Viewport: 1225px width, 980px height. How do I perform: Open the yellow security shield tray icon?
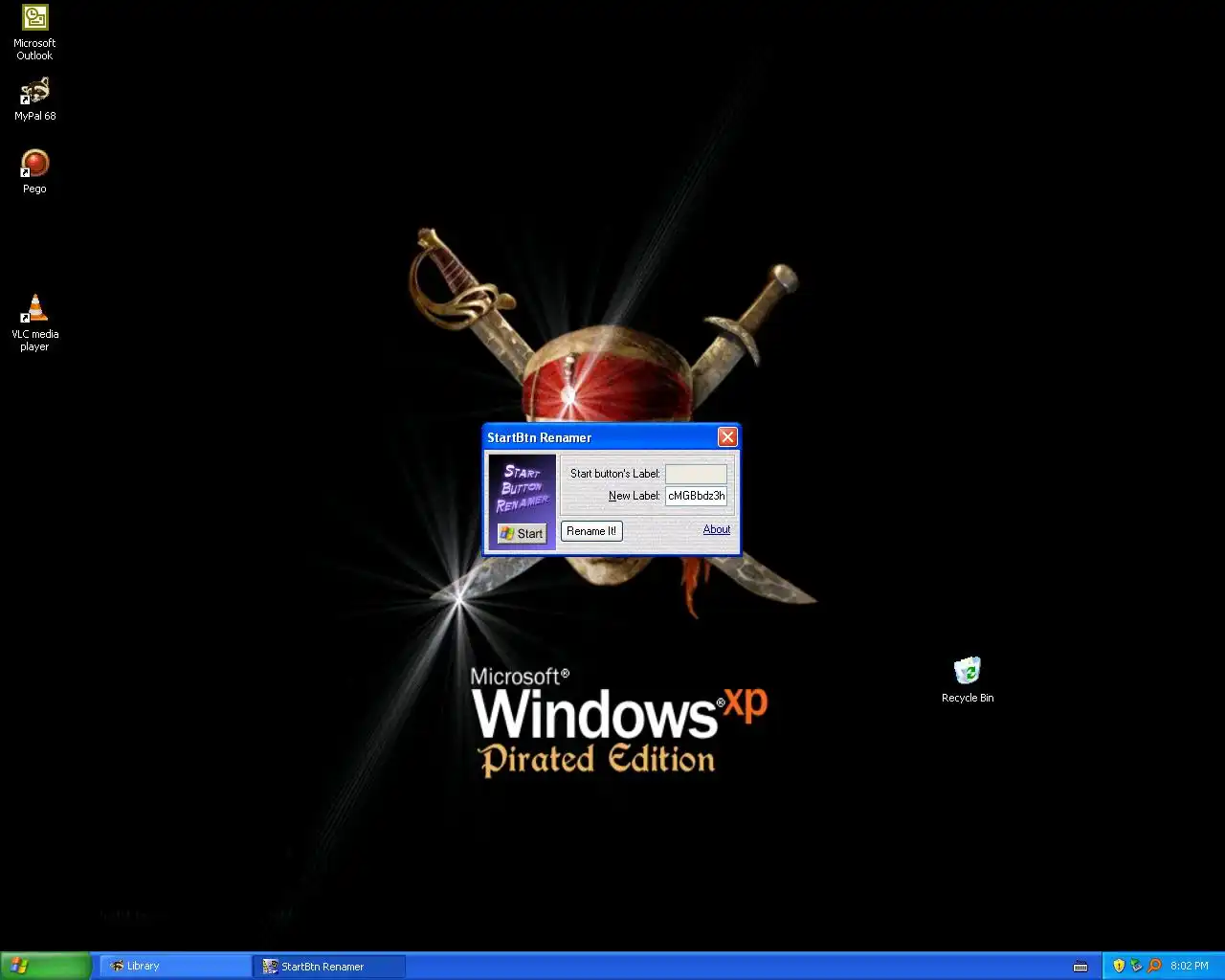1119,966
